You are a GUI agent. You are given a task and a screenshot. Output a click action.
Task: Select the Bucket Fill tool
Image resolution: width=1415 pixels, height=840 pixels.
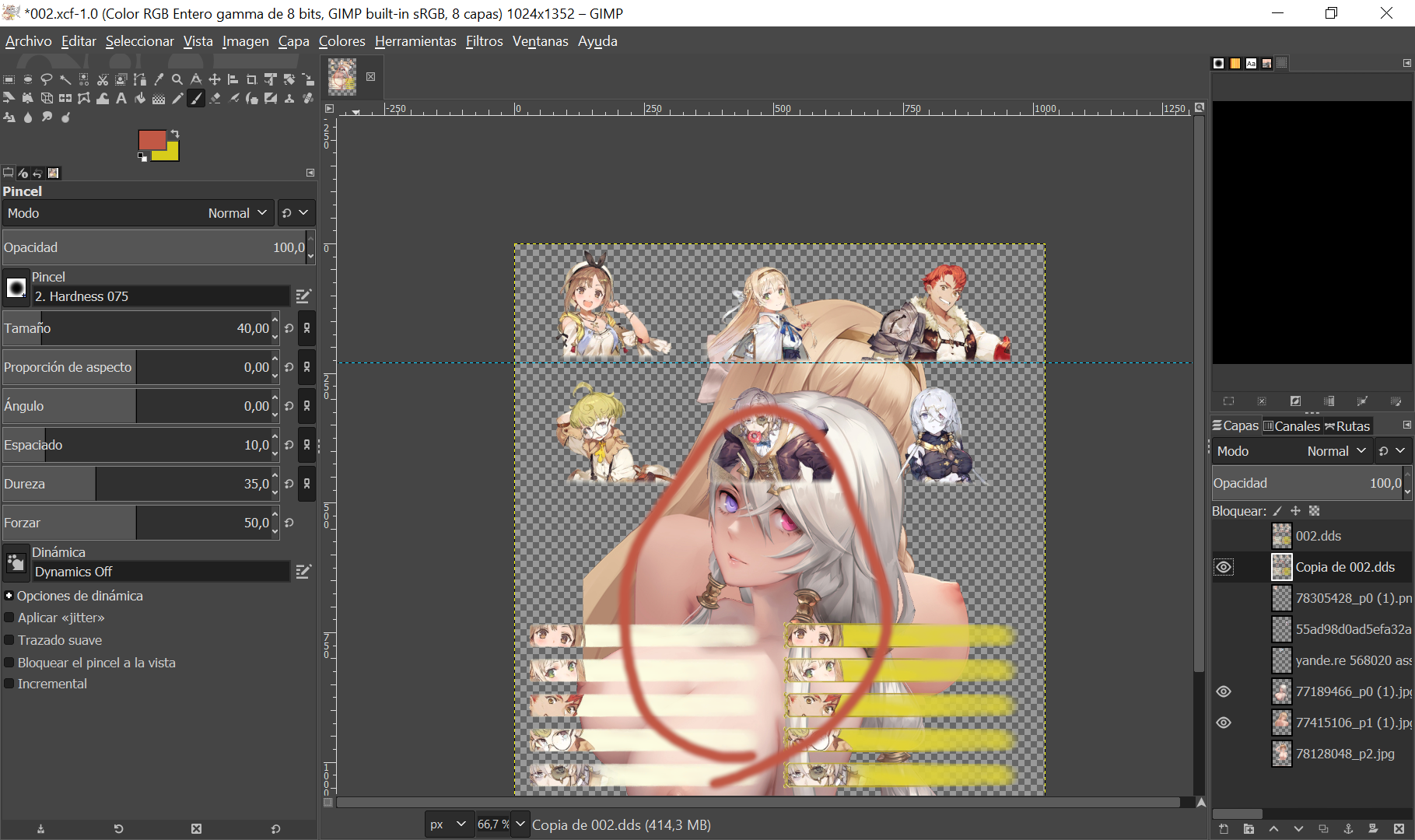[x=140, y=98]
